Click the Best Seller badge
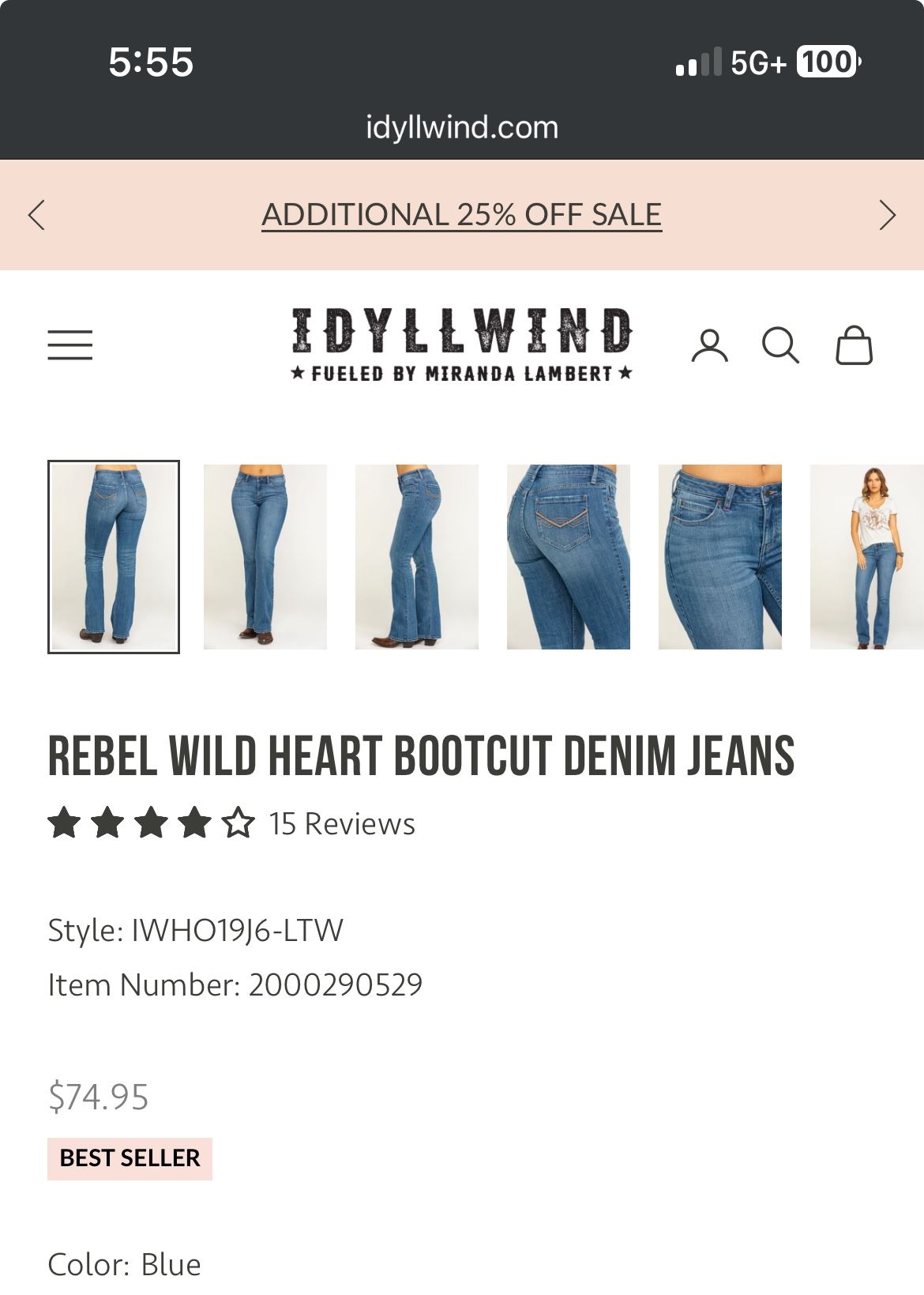Viewport: 924px width, 1295px height. (130, 1158)
